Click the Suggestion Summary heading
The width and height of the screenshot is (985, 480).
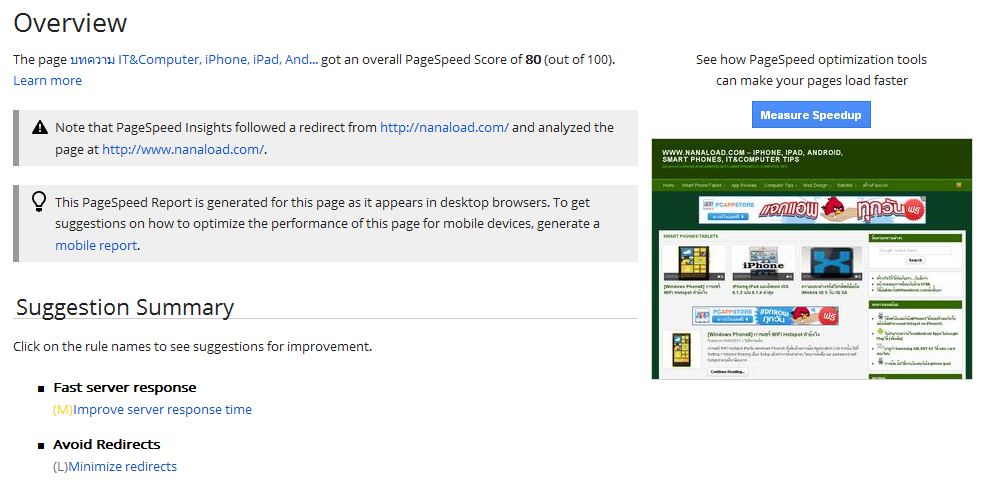pos(125,307)
